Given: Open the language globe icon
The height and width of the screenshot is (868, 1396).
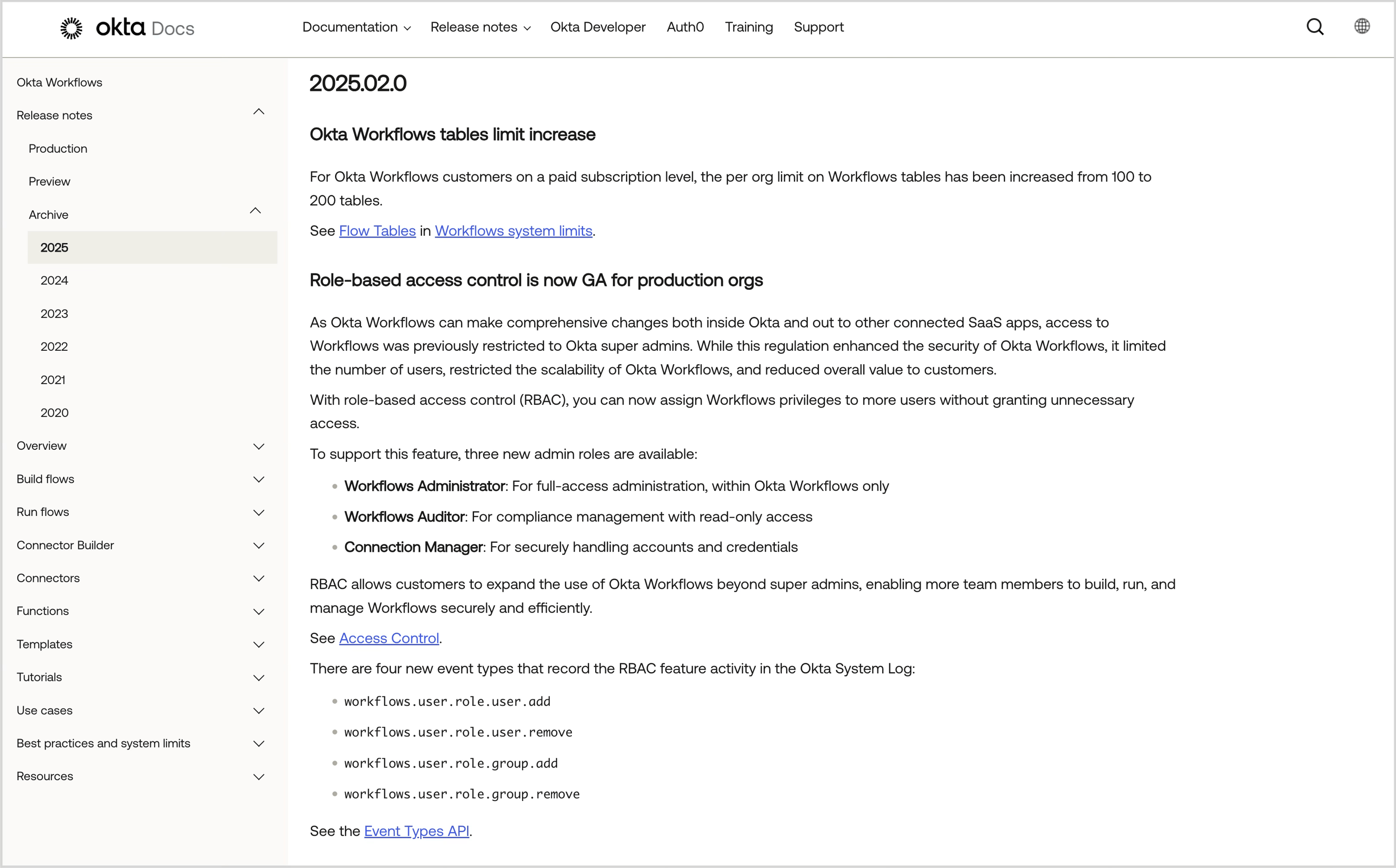Looking at the screenshot, I should [1362, 27].
